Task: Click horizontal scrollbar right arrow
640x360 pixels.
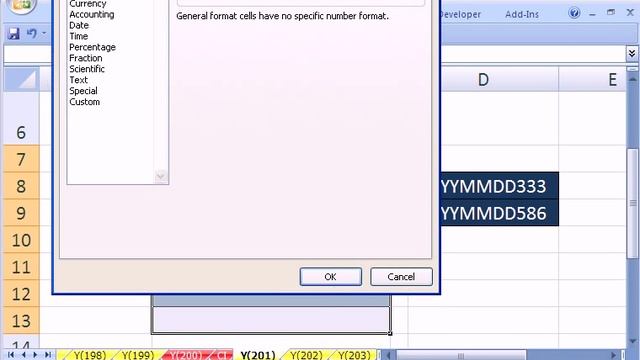Action: coord(613,355)
